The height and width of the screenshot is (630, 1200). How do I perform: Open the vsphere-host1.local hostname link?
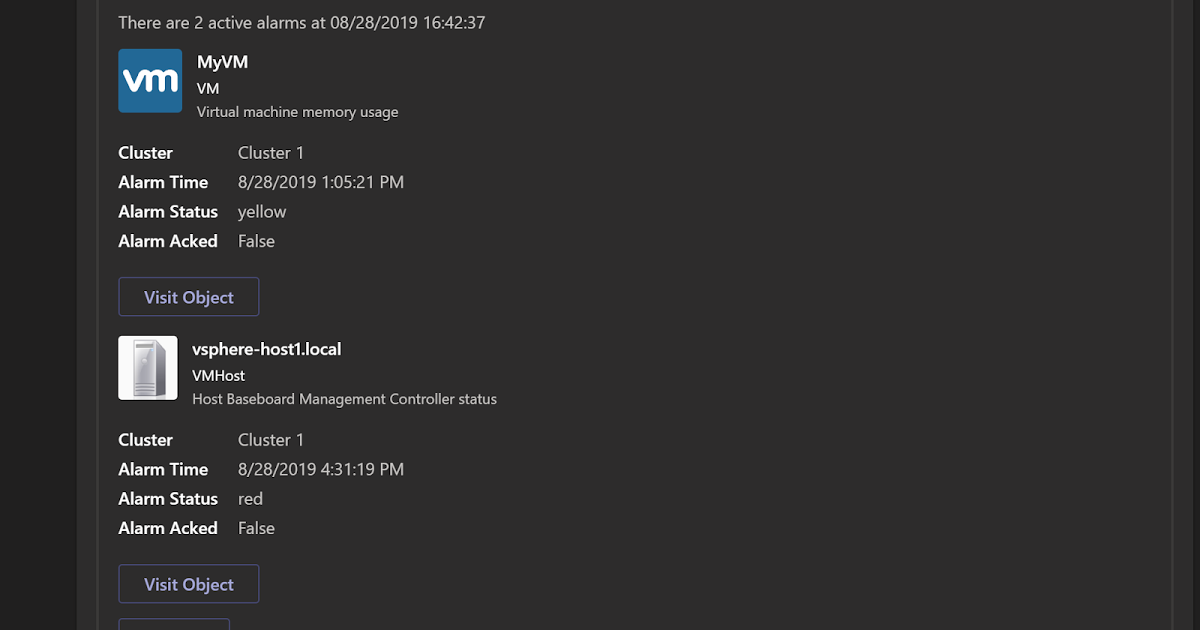(x=267, y=349)
